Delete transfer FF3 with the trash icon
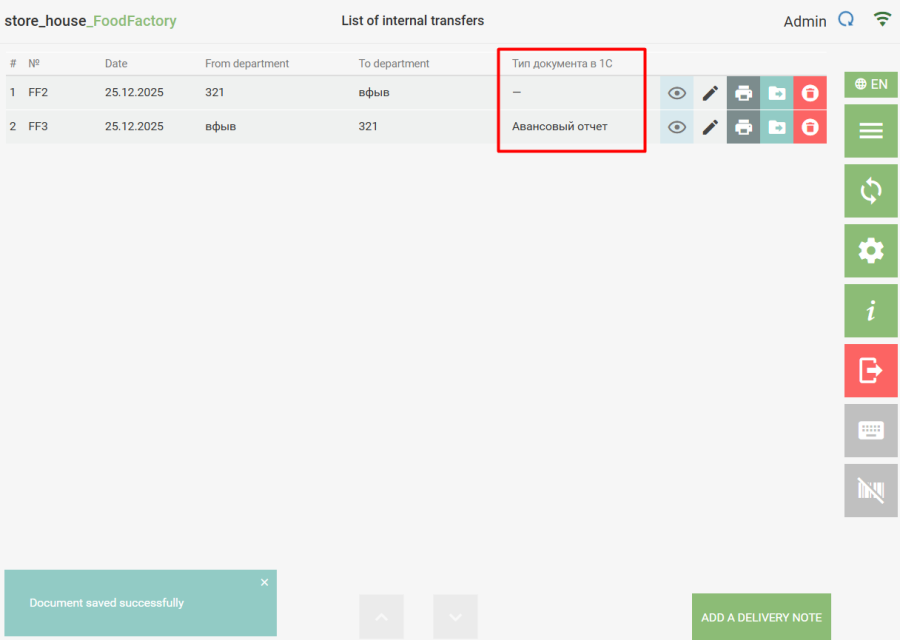Viewport: 900px width, 640px height. click(x=810, y=127)
